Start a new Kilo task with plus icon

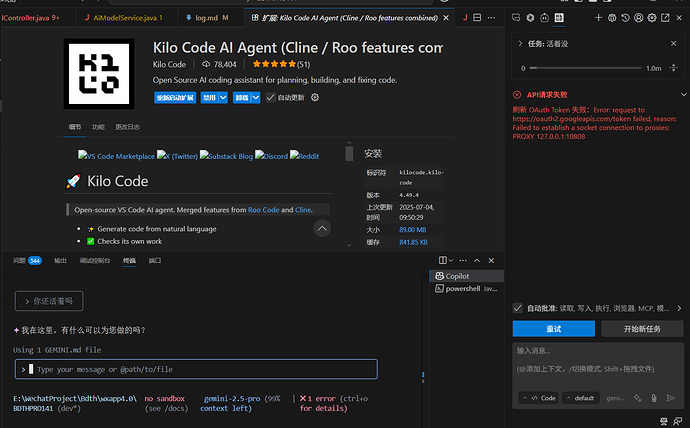(x=598, y=18)
